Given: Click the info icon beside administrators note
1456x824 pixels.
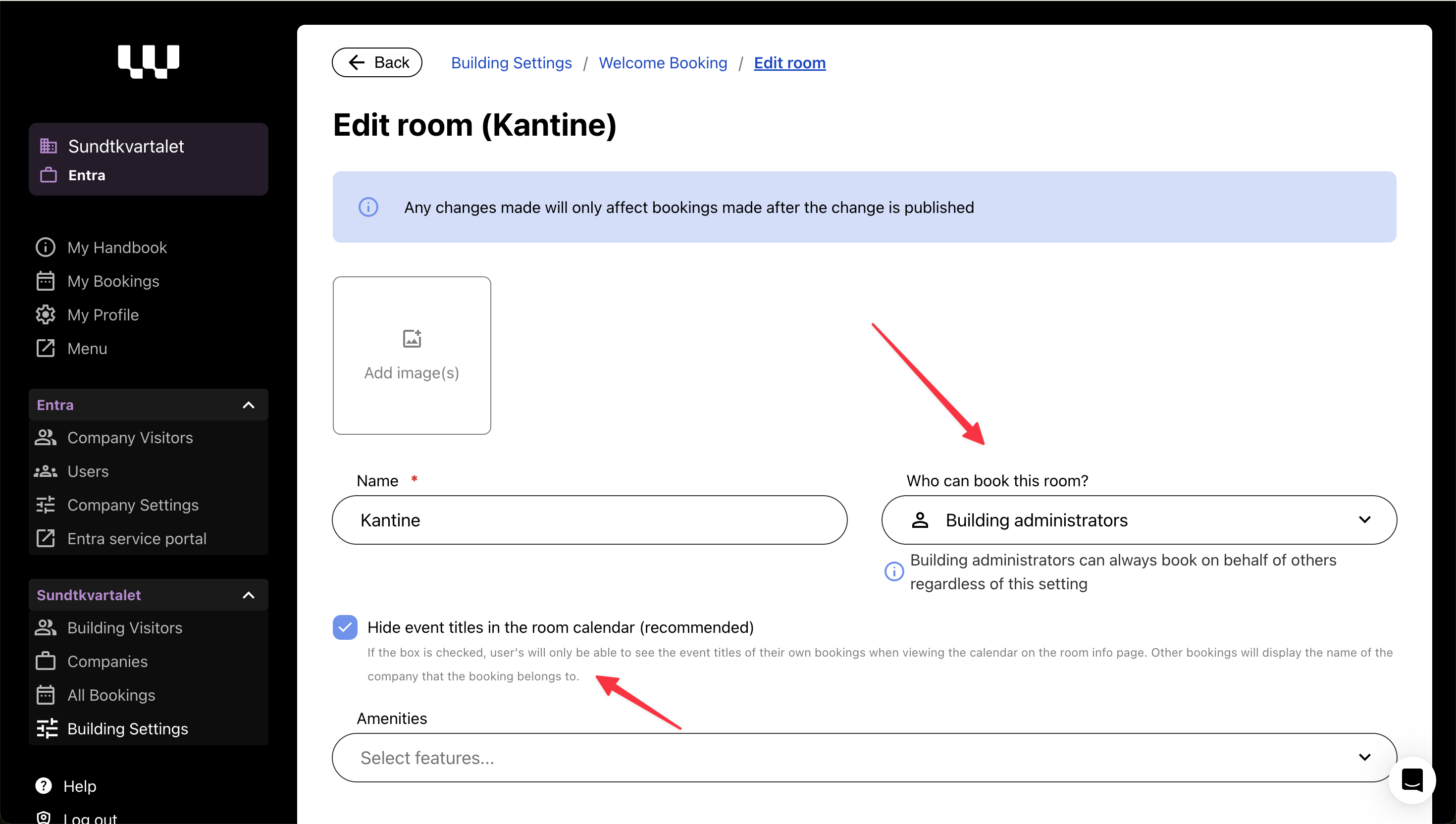Looking at the screenshot, I should (894, 571).
